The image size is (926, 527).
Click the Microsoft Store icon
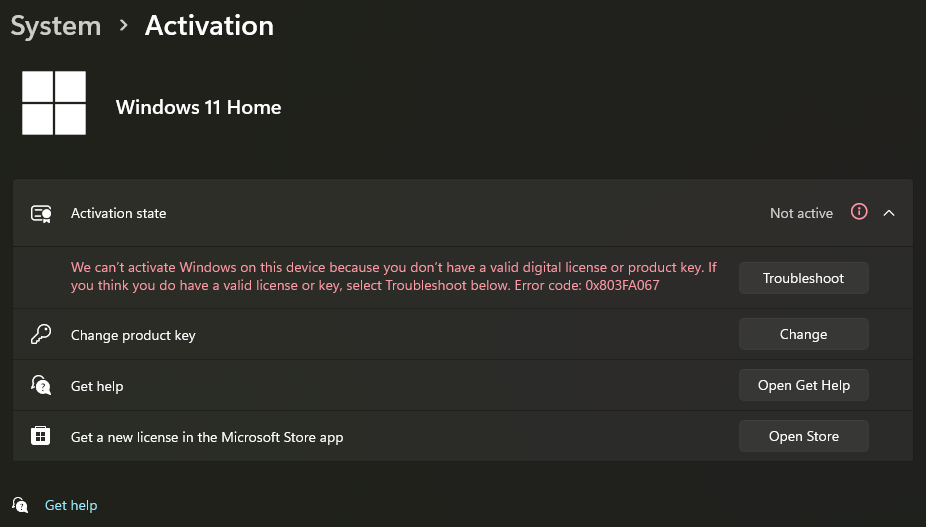tap(40, 436)
